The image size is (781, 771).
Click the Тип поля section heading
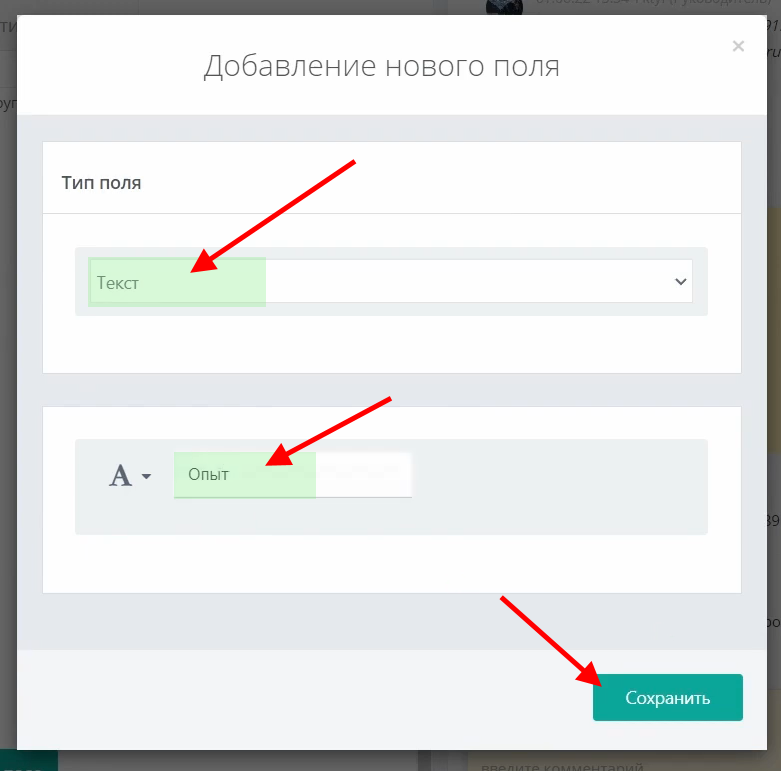[x=101, y=183]
